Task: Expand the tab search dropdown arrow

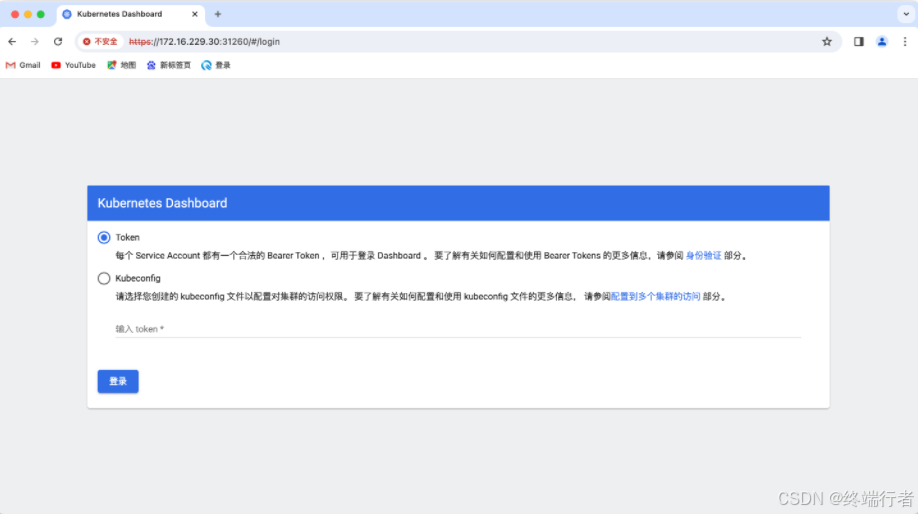Action: click(x=906, y=14)
